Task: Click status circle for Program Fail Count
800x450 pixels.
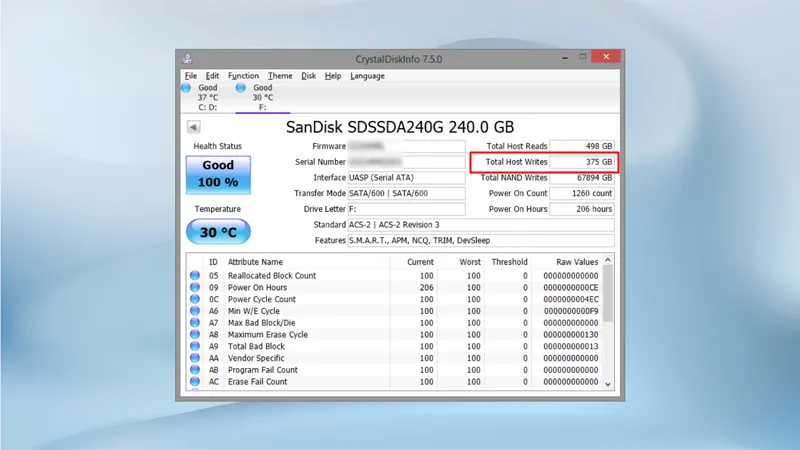Action: 195,369
